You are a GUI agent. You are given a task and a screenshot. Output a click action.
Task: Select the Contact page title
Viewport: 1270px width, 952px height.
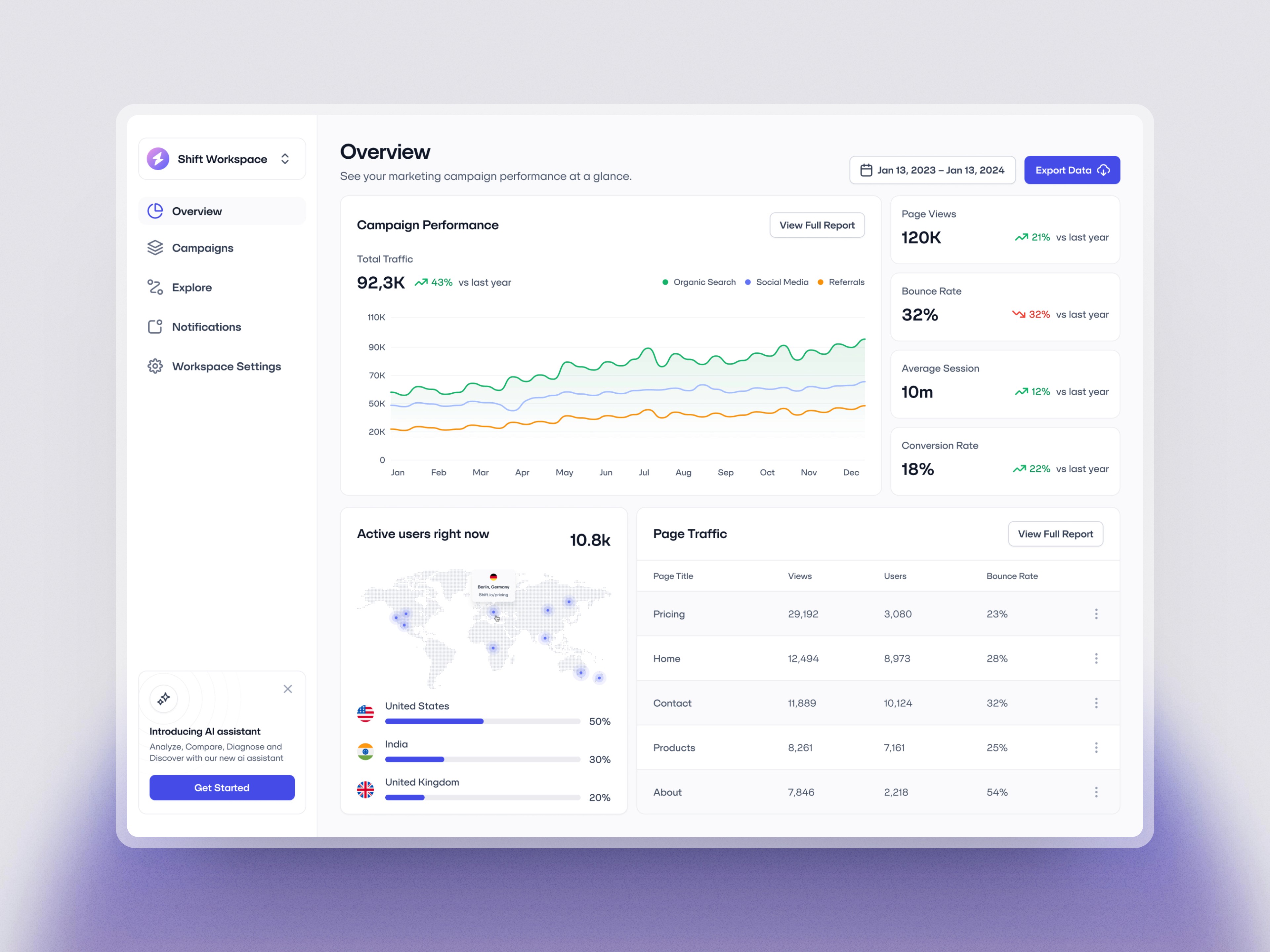pyautogui.click(x=672, y=703)
